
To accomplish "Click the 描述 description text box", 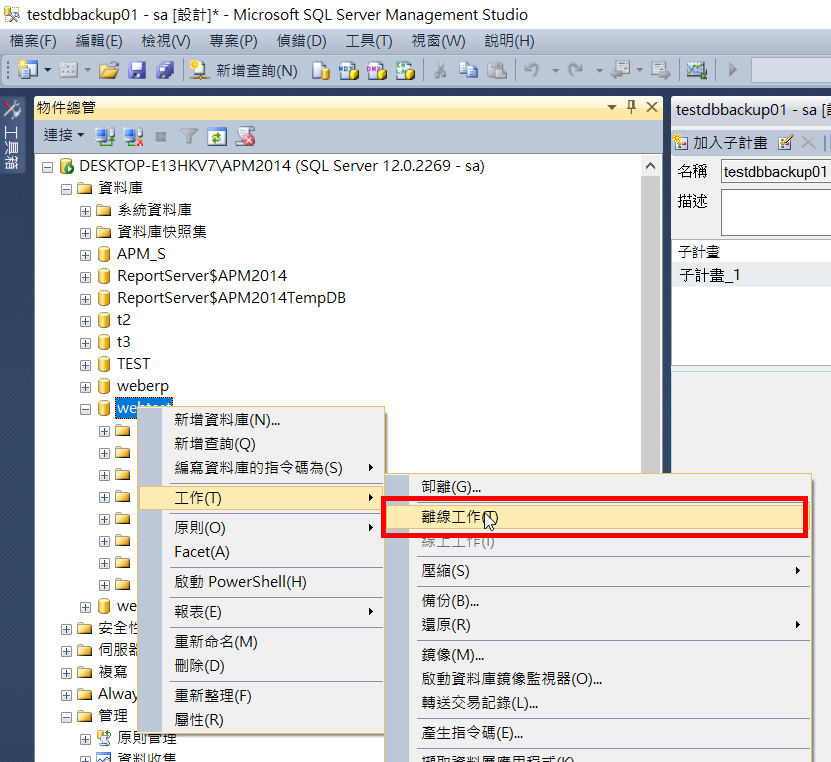I will pos(776,212).
